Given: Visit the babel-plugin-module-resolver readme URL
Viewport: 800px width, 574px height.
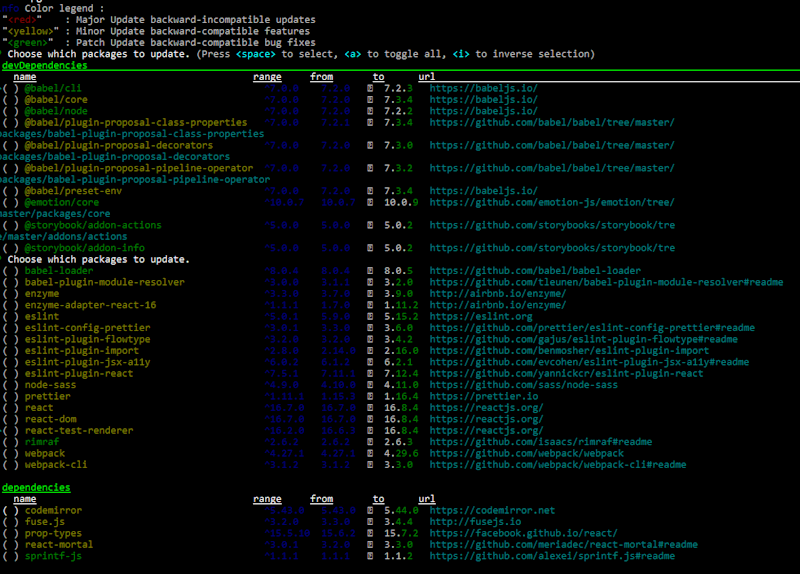Looking at the screenshot, I should tap(606, 282).
